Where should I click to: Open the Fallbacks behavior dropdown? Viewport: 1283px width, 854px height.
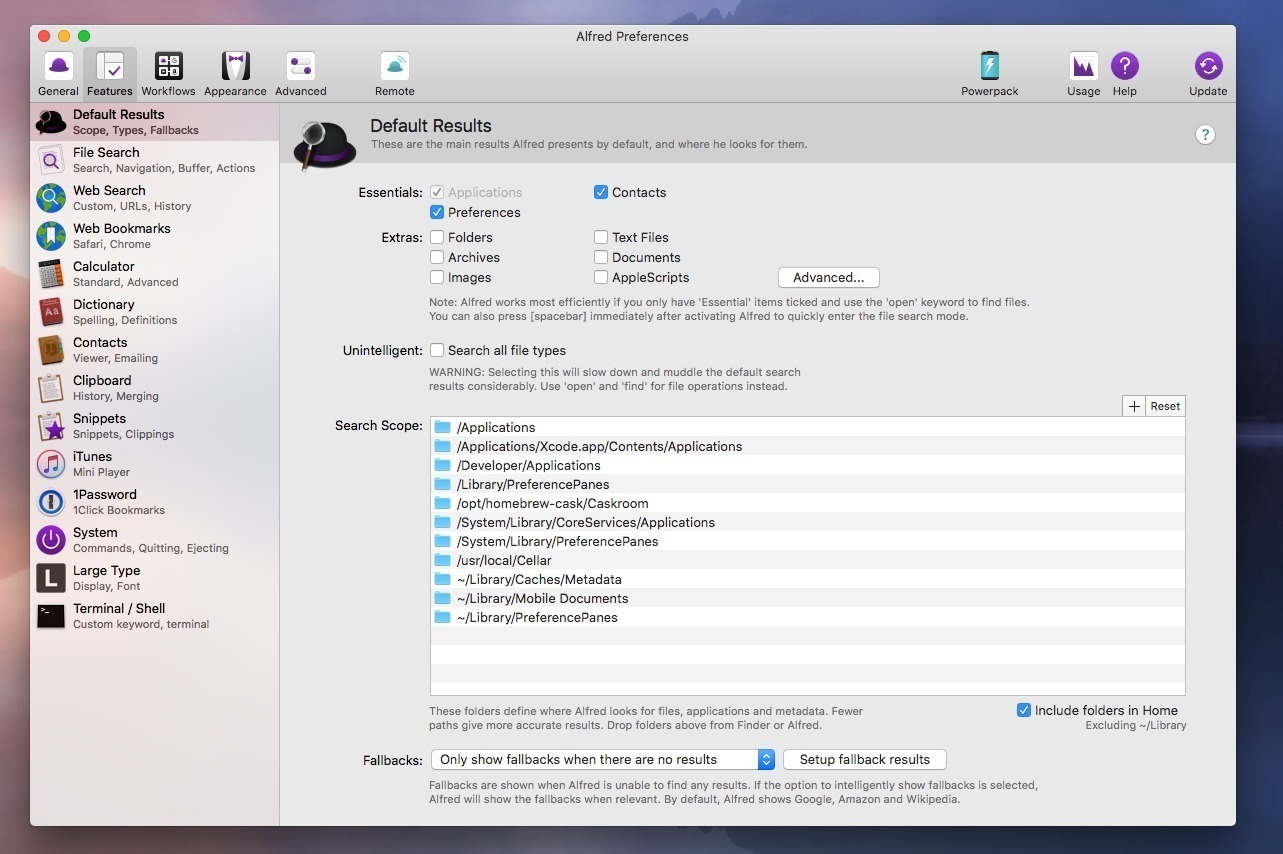[x=602, y=760]
